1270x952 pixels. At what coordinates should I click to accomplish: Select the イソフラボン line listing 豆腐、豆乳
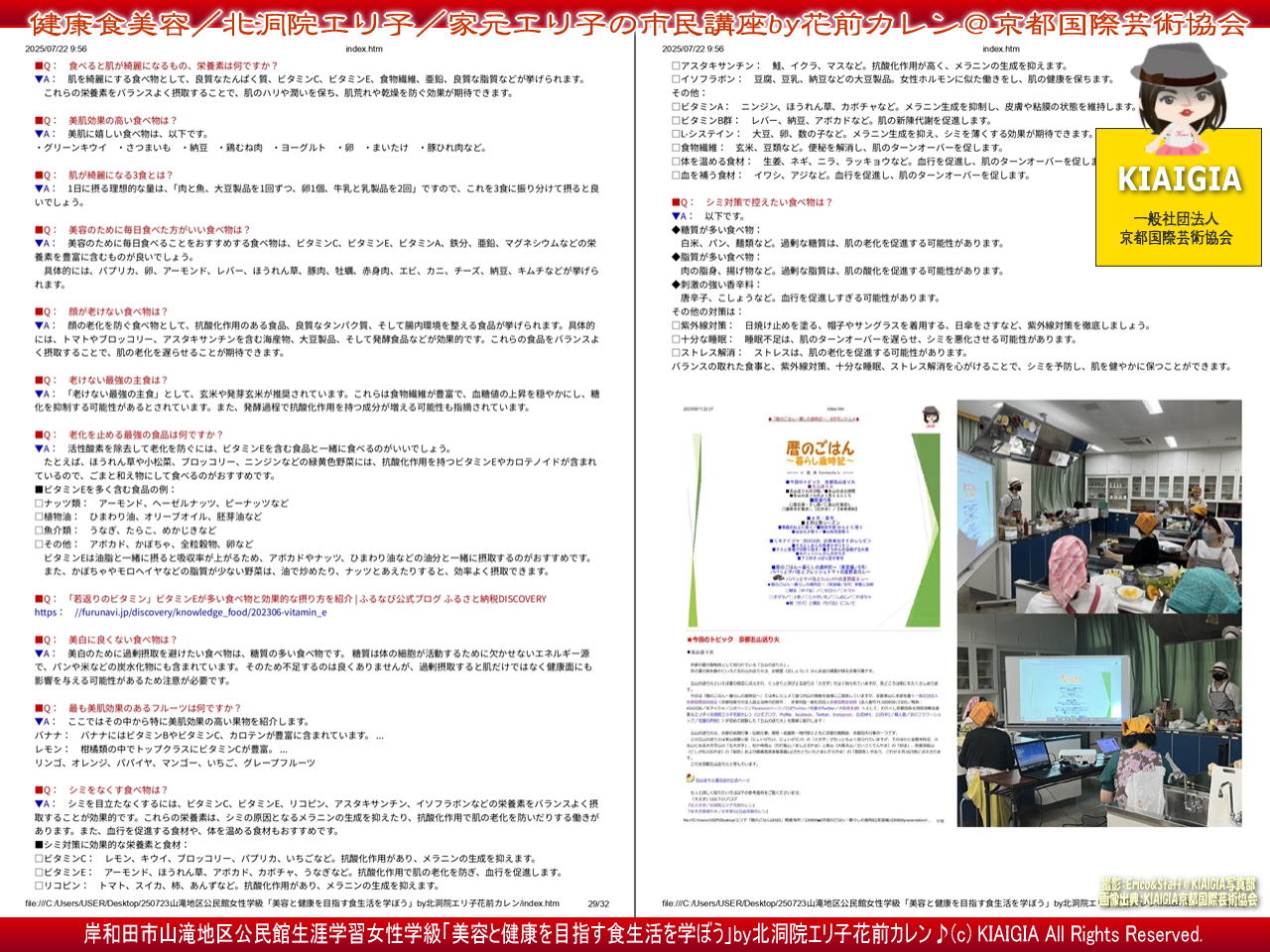(x=894, y=79)
